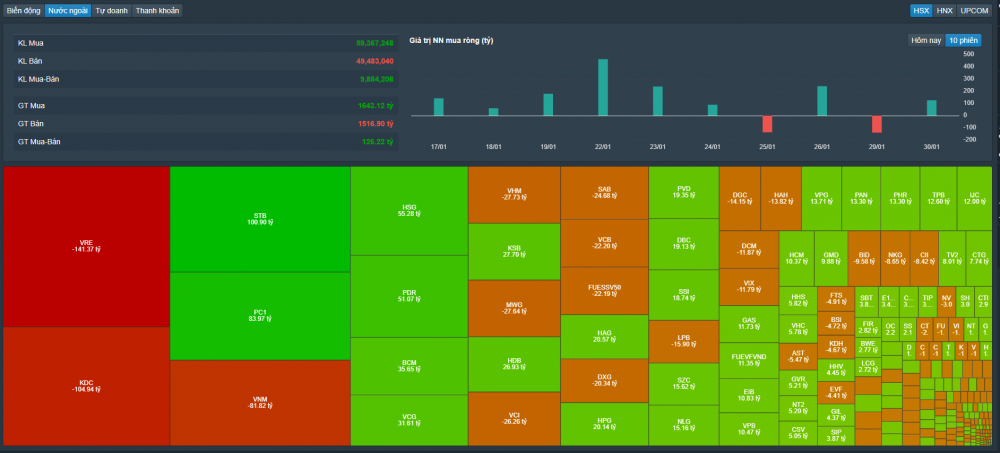
Task: Click the VNM treemap tile
Action: pyautogui.click(x=260, y=403)
